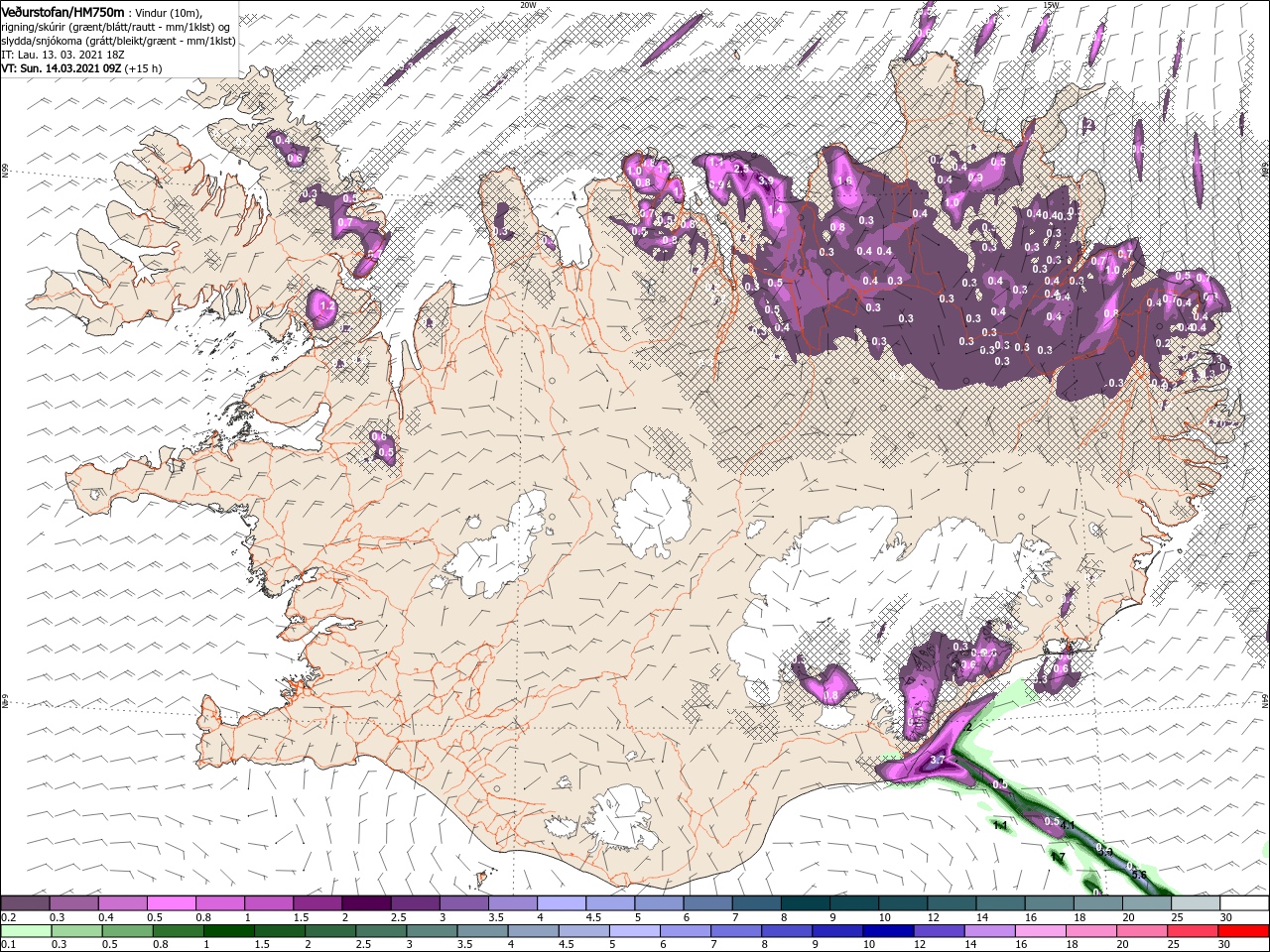Viewport: 1270px width, 952px height.
Task: Select lower legend swatch starting at 20
Action: click(x=1141, y=931)
